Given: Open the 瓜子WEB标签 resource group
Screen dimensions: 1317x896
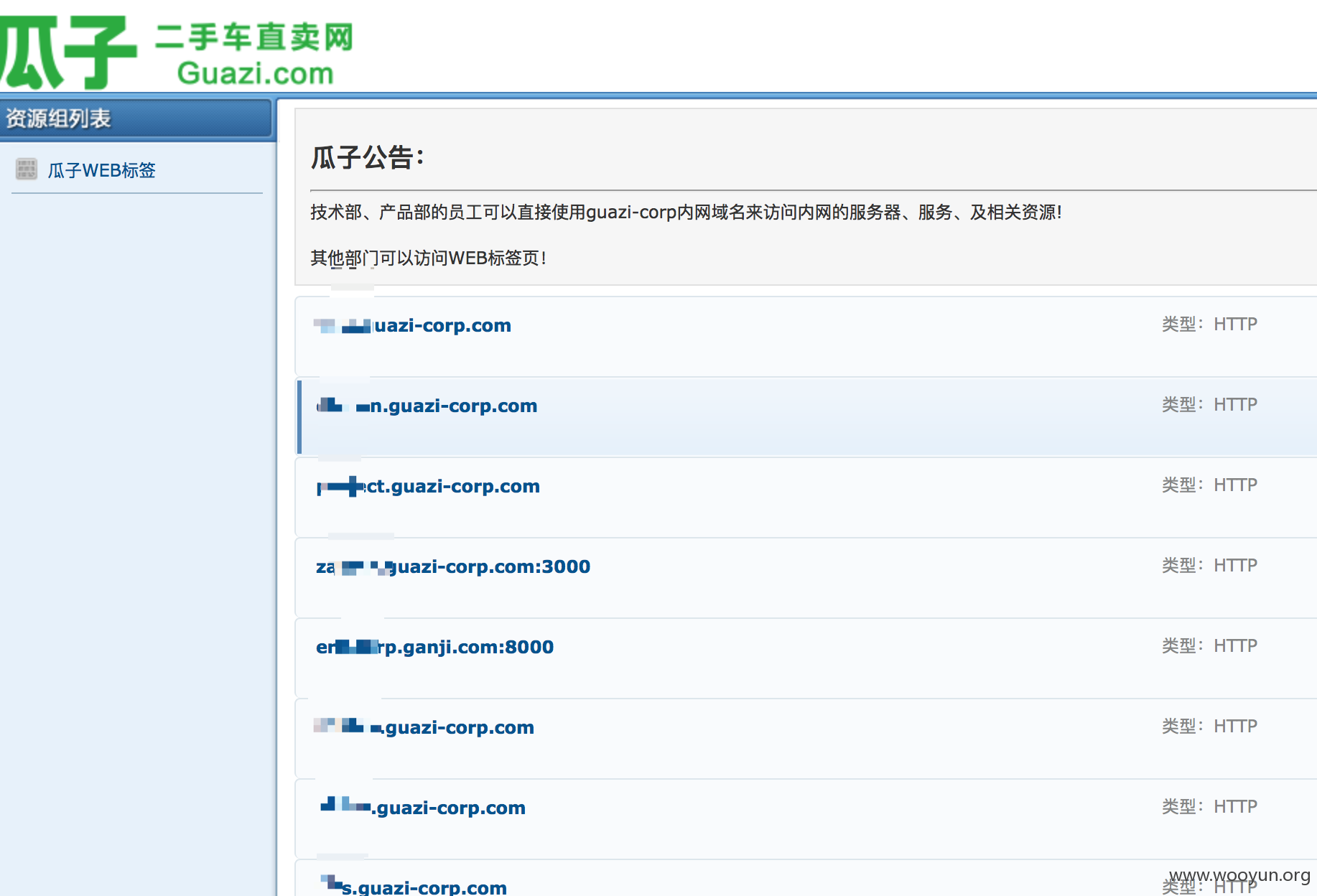Looking at the screenshot, I should click(101, 170).
